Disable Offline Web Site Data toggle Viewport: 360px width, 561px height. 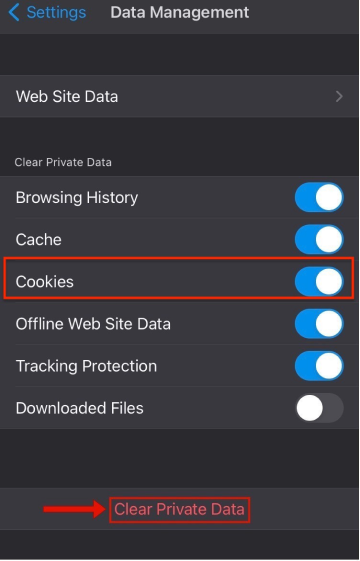(319, 324)
